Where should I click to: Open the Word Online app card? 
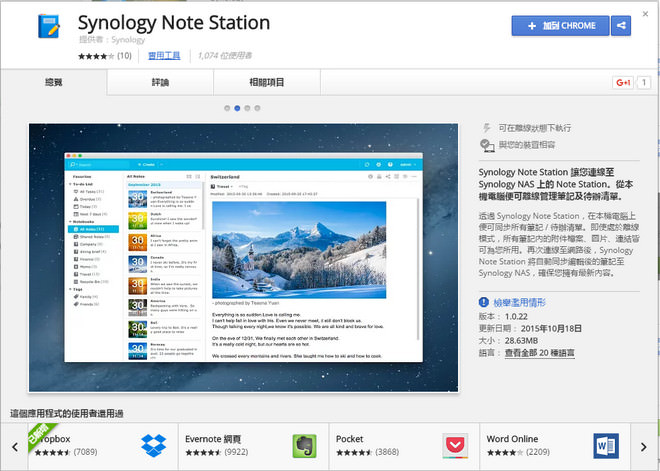555,447
